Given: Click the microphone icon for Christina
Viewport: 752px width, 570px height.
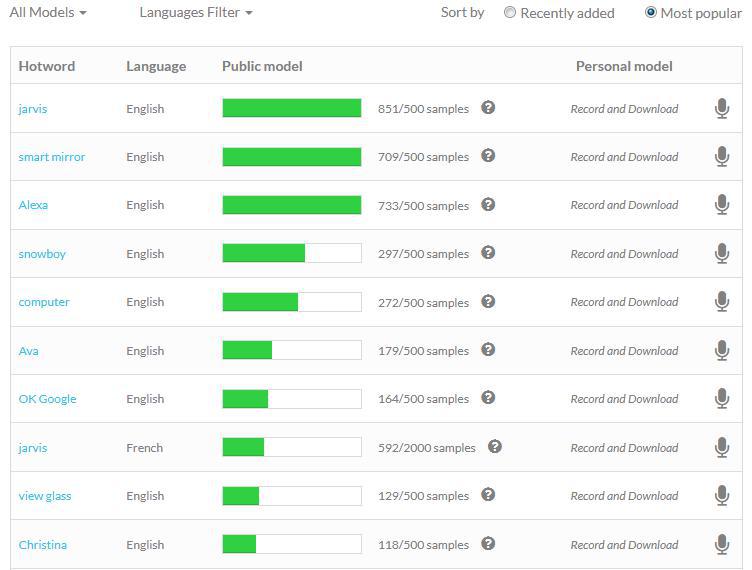Looking at the screenshot, I should point(722,545).
